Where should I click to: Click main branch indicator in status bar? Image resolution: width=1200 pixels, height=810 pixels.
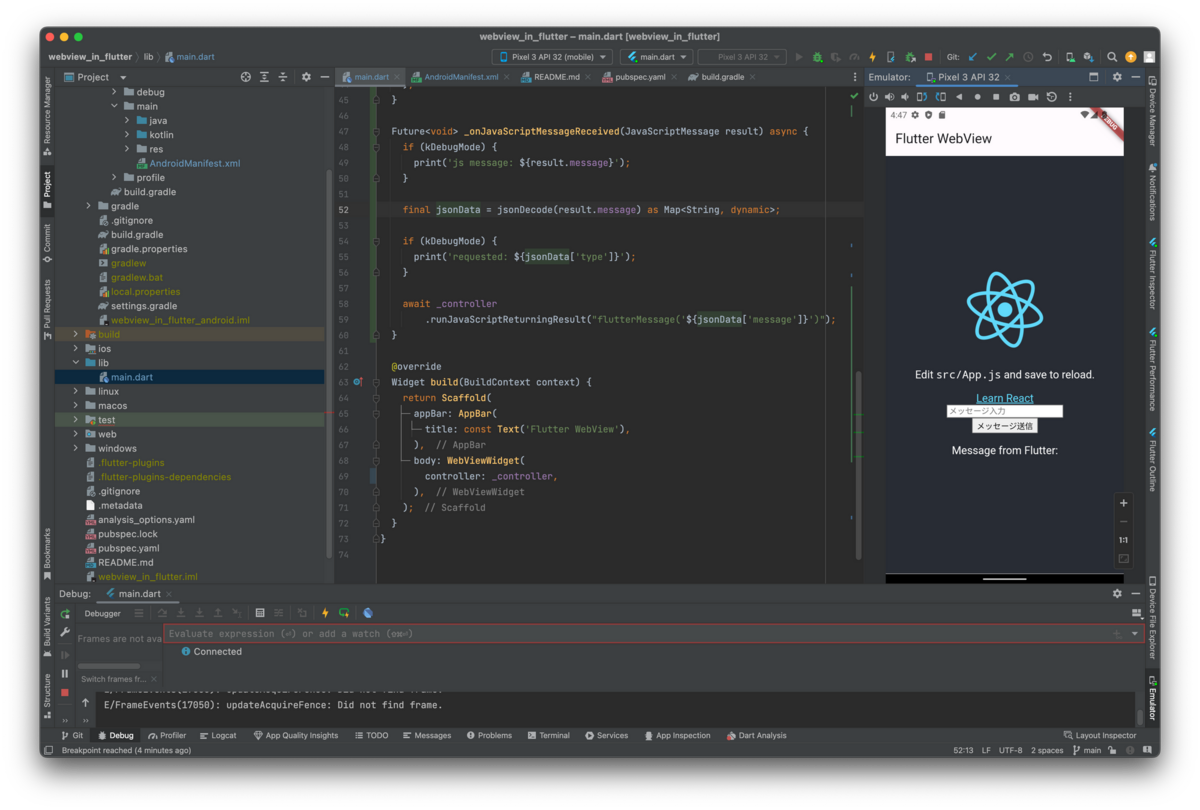[1086, 750]
